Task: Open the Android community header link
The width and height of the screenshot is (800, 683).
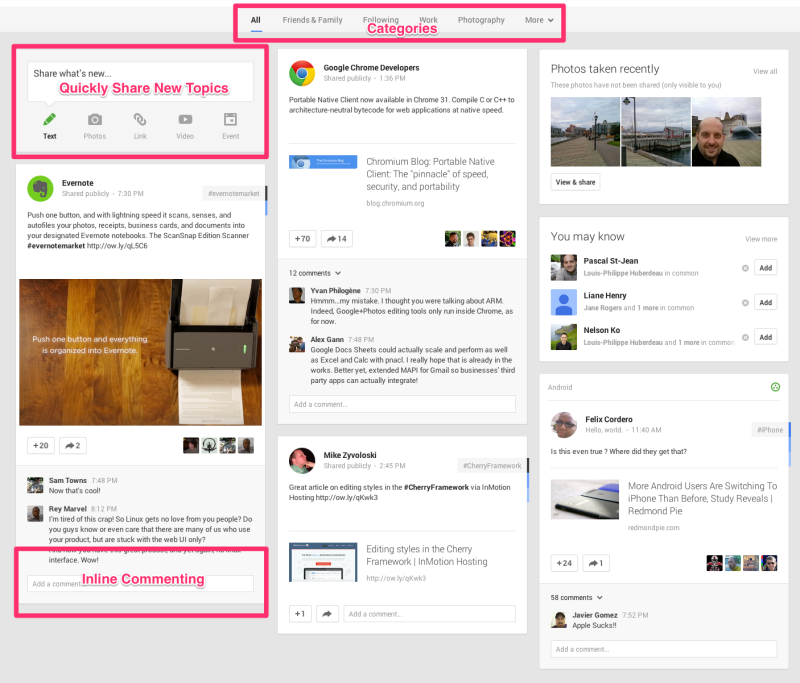Action: [560, 387]
